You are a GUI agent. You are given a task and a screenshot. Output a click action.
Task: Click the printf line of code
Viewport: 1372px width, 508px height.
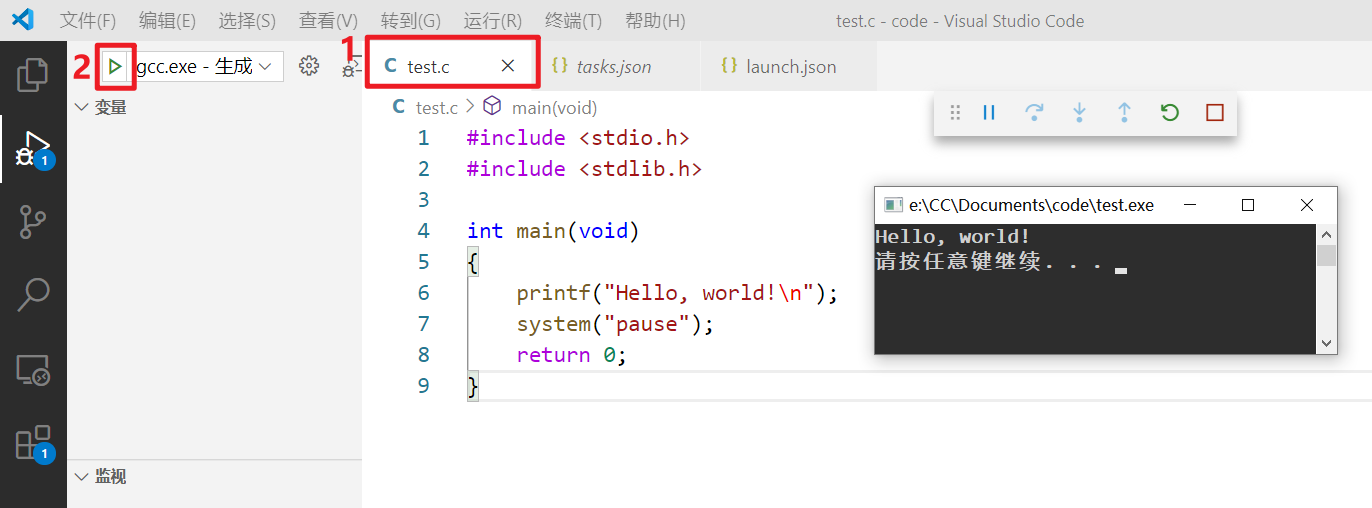677,293
